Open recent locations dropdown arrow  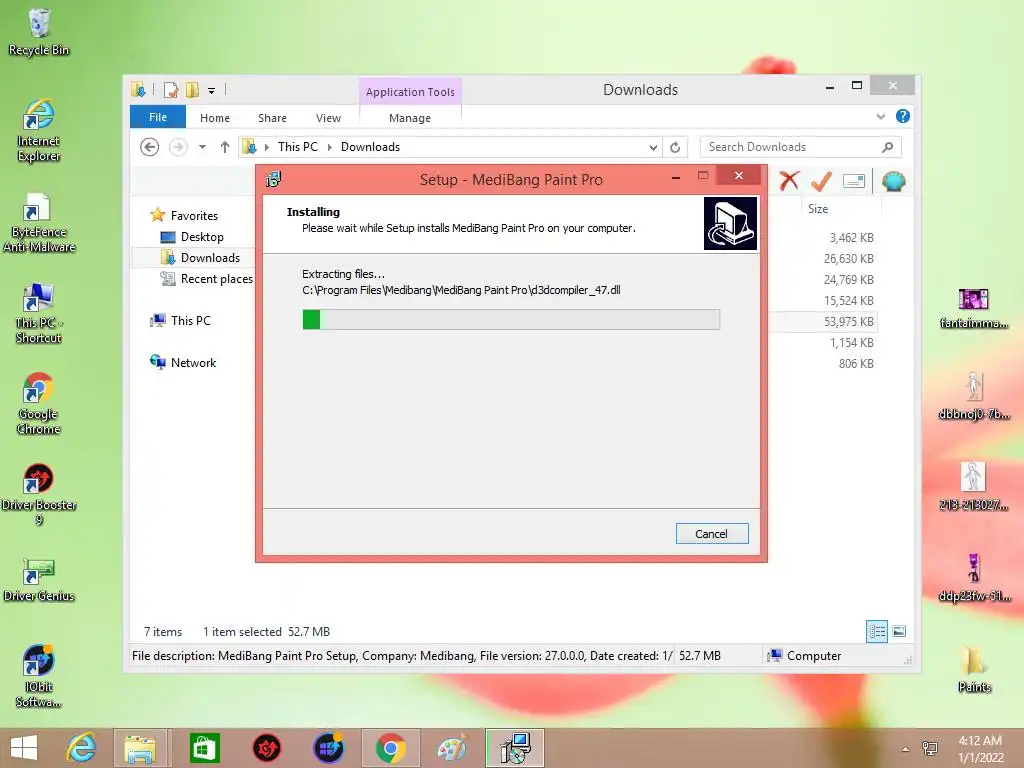pos(202,147)
